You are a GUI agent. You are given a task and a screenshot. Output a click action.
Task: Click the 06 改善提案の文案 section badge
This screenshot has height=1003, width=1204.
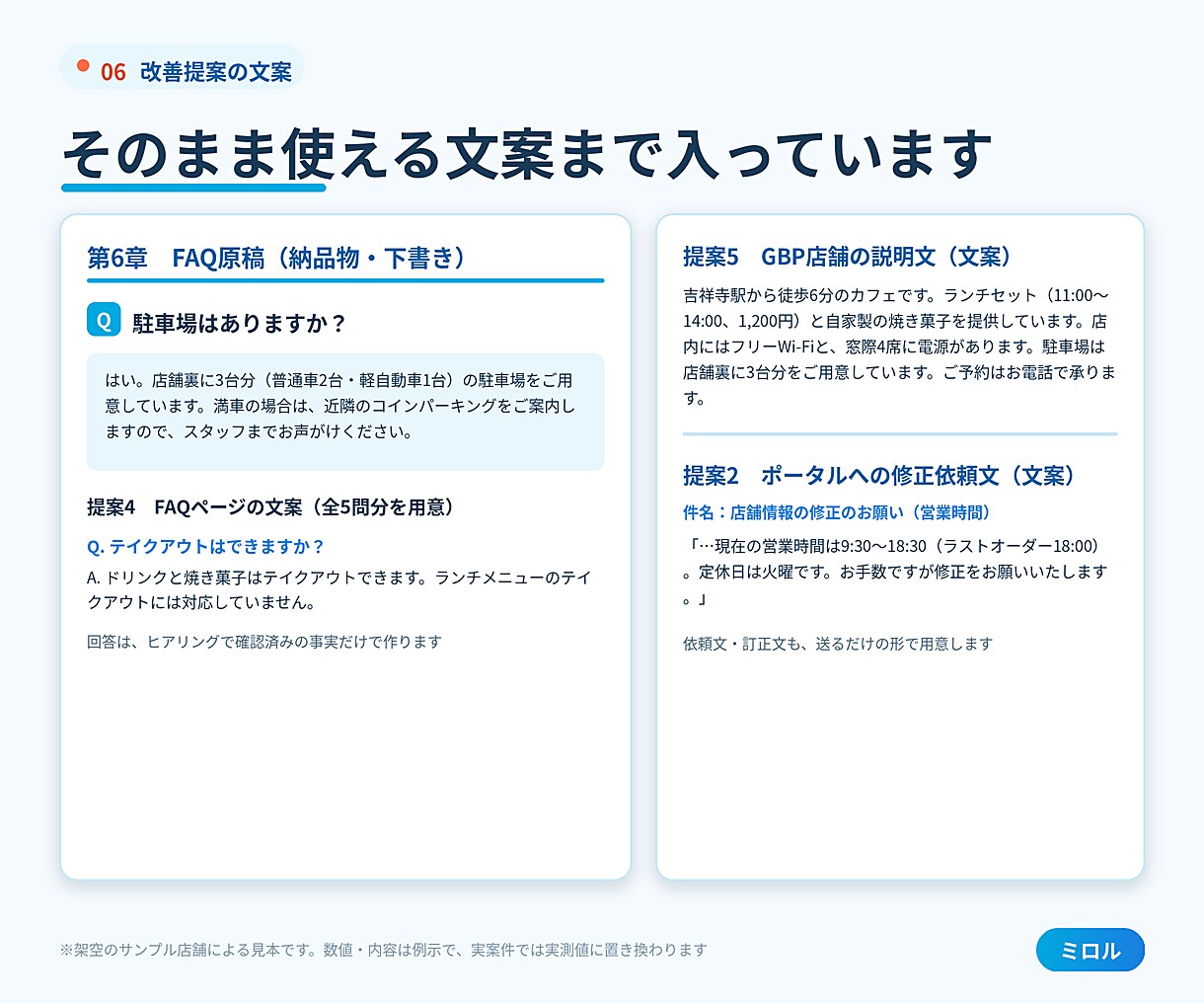(182, 68)
